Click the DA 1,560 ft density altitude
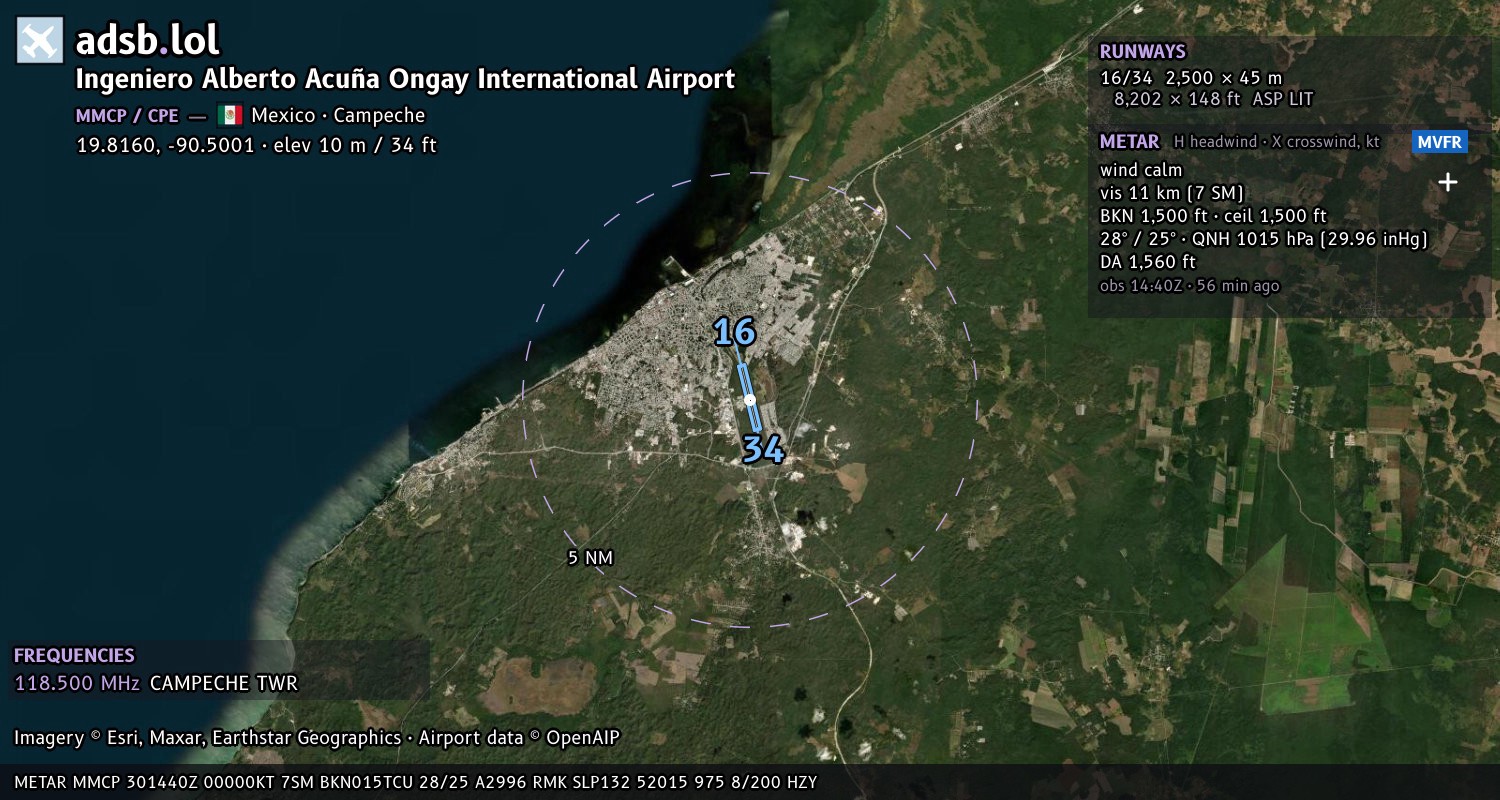The width and height of the screenshot is (1500, 800). [1147, 262]
